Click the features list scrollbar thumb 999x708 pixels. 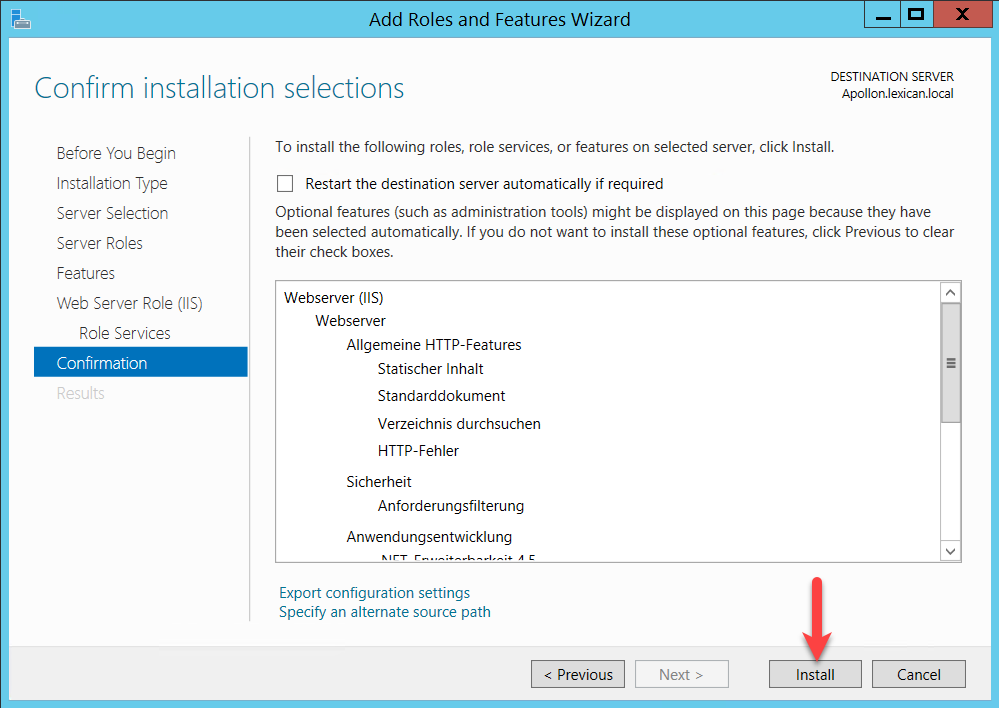click(x=950, y=363)
